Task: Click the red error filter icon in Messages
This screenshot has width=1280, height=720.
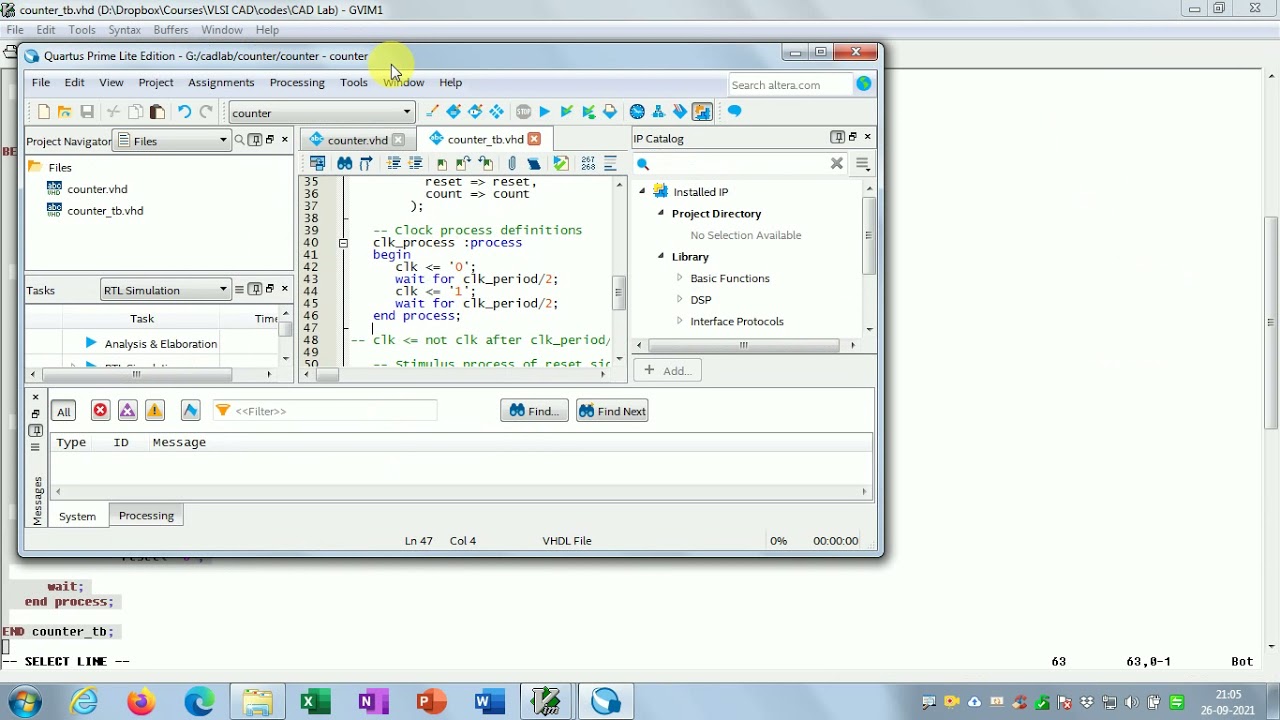Action: (100, 411)
